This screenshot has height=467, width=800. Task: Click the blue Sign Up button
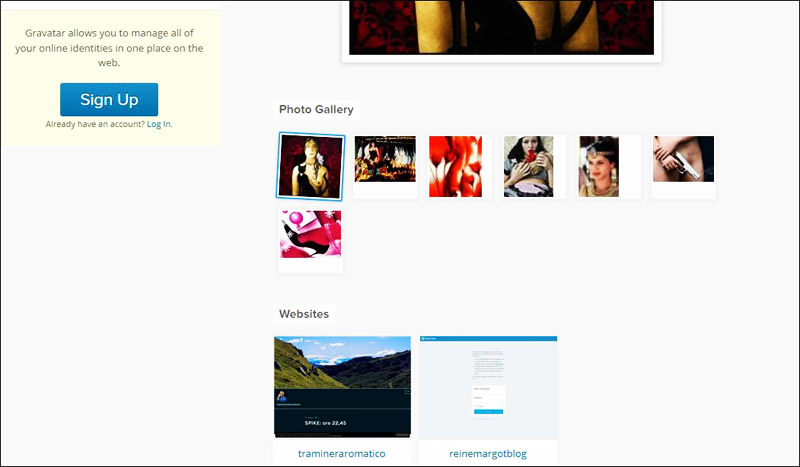[109, 99]
